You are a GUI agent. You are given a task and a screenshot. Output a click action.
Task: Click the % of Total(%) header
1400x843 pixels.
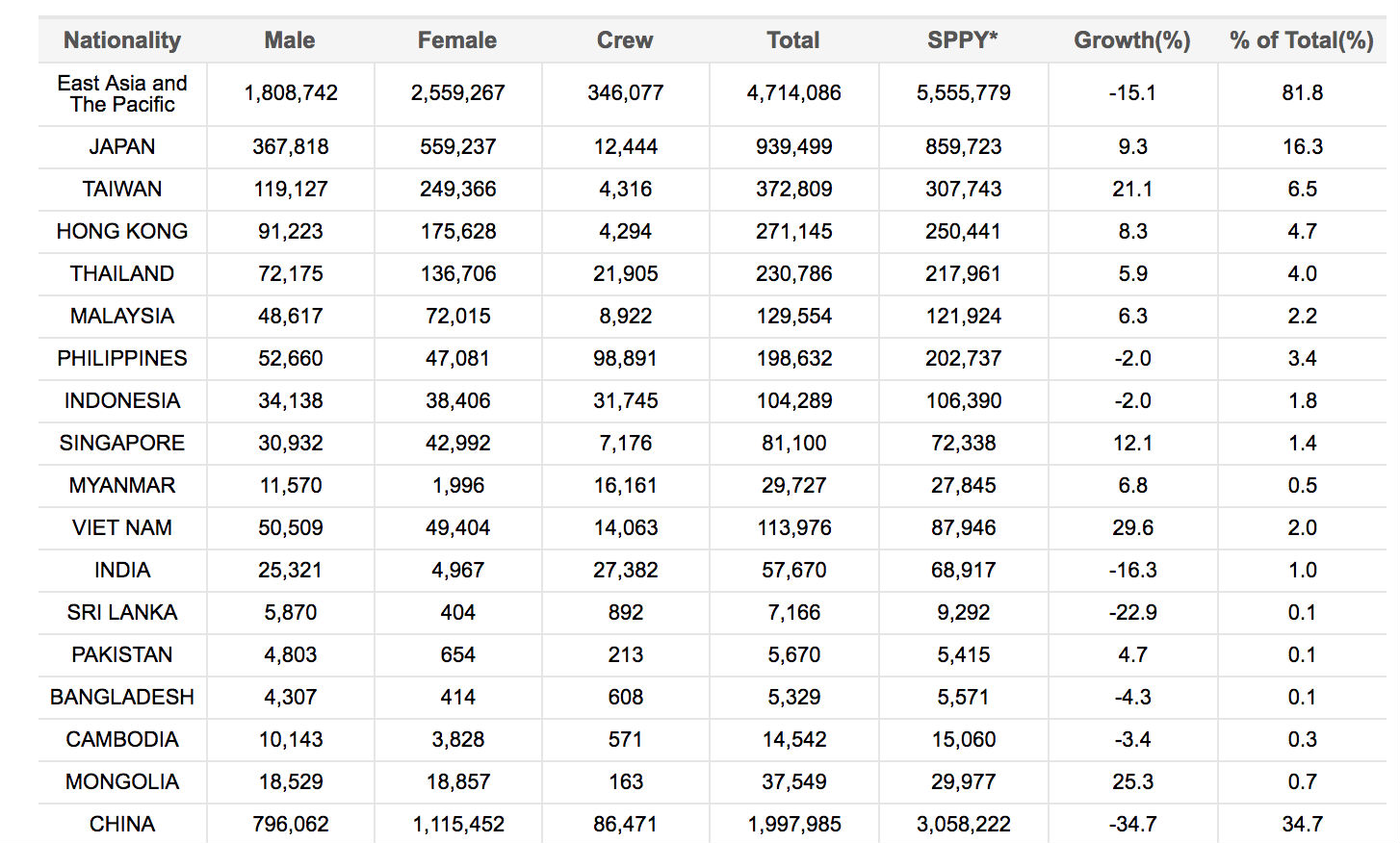[1302, 40]
